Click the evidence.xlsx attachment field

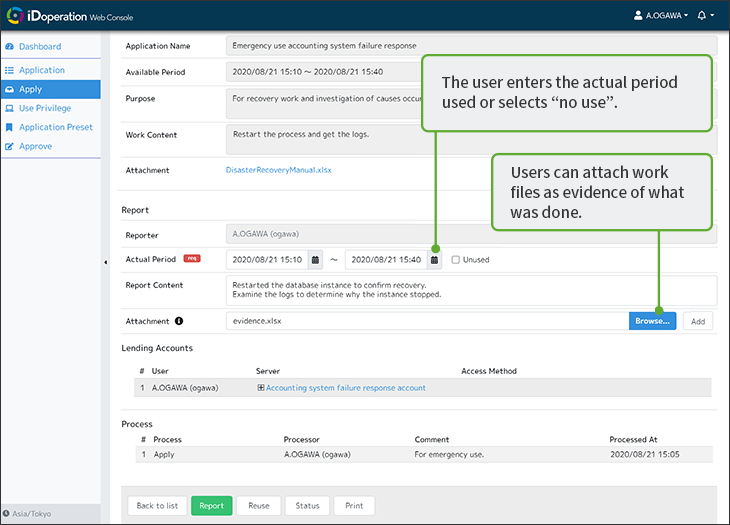click(x=427, y=321)
